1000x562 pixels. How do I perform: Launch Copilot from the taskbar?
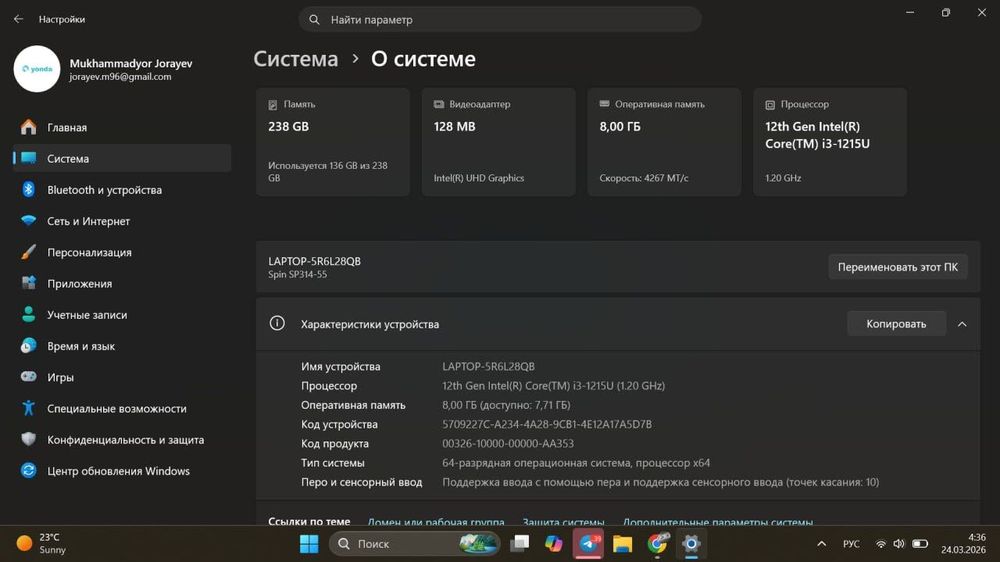pos(554,544)
